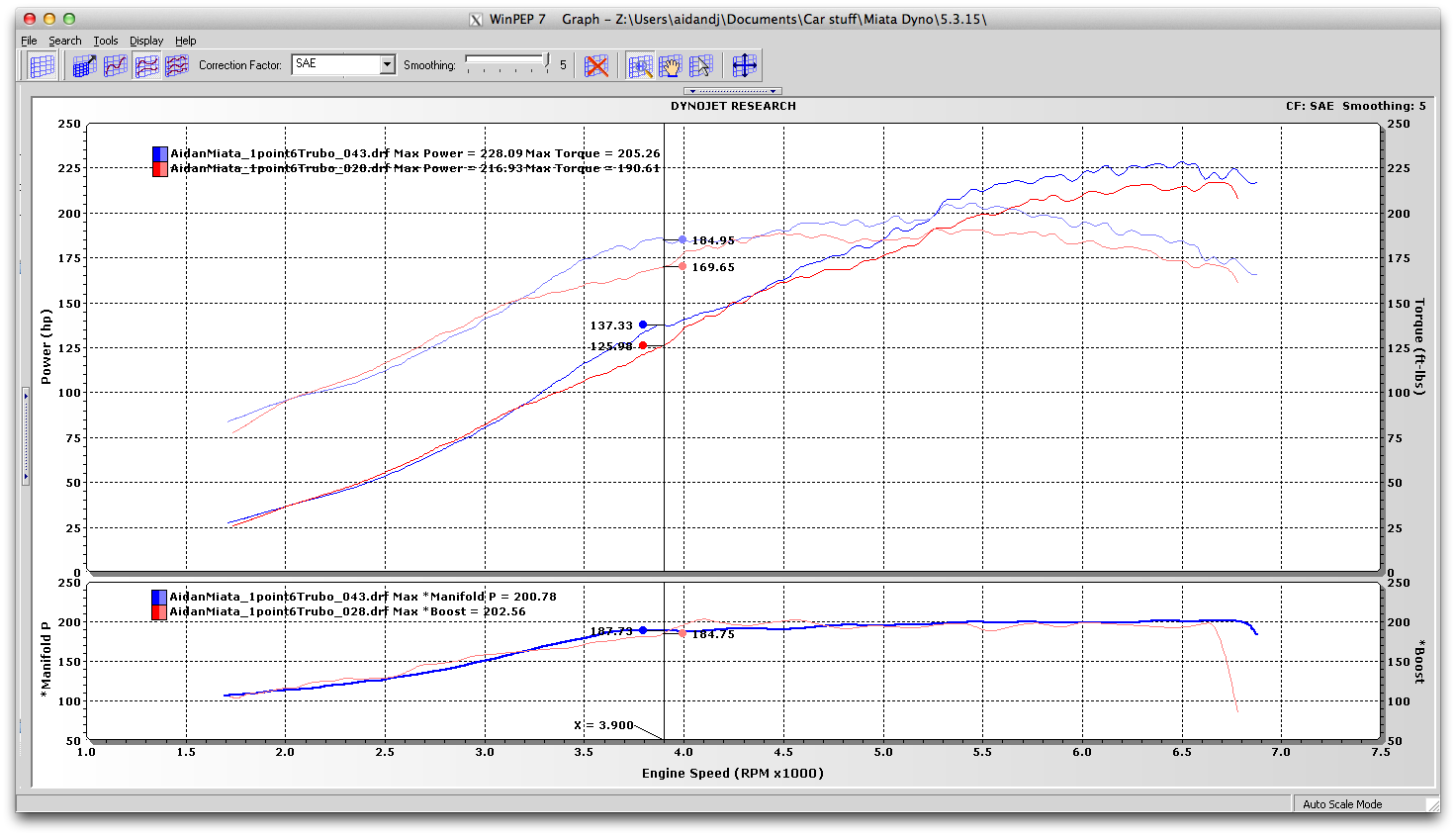The image size is (1456, 836).
Task: Click the Auto Scale Mode status text
Action: [1341, 804]
